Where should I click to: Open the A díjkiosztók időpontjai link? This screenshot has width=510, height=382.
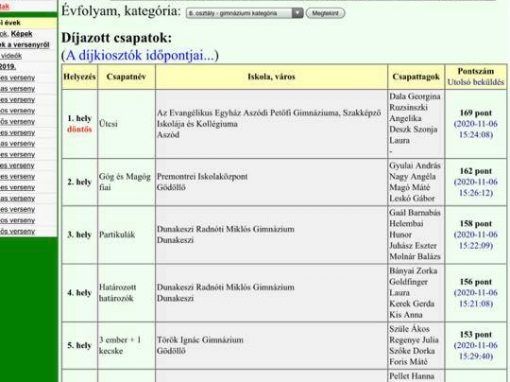[x=140, y=55]
